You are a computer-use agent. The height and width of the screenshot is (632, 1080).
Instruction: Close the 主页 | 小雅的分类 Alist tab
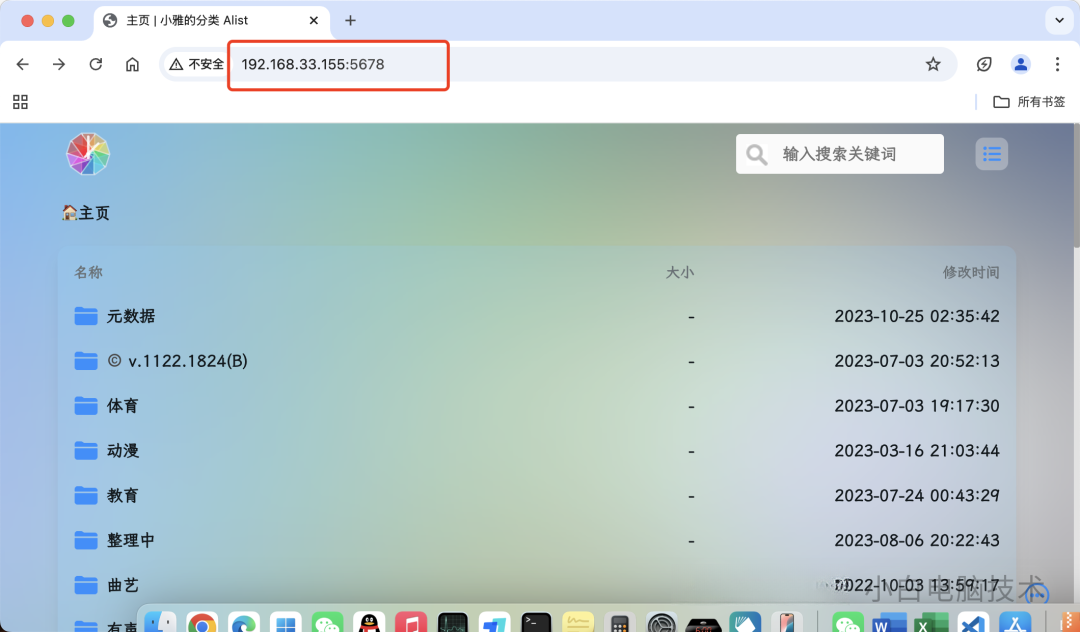click(313, 21)
